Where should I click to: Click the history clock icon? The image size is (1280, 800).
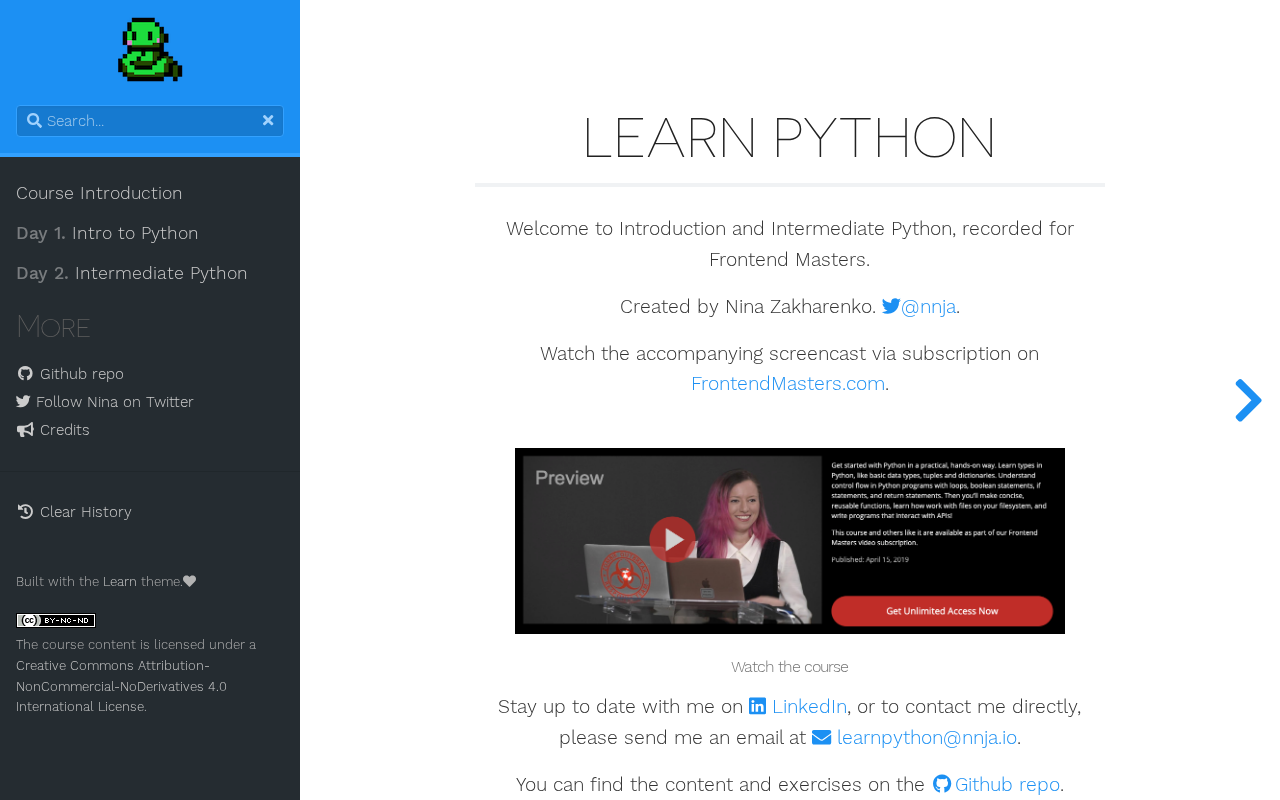(25, 512)
